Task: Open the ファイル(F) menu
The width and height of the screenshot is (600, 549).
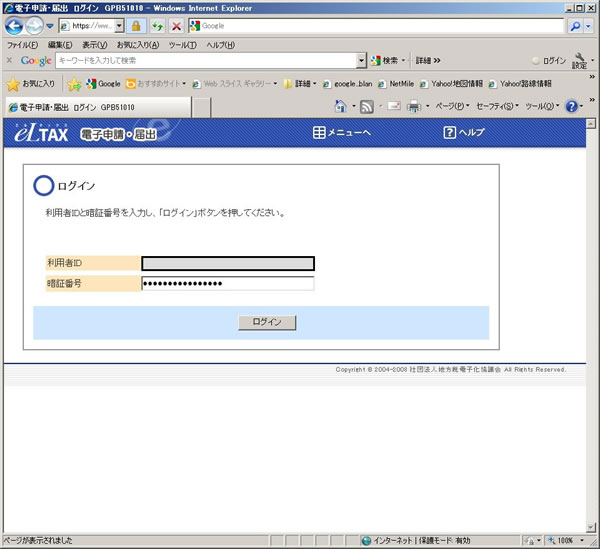Action: pos(23,45)
